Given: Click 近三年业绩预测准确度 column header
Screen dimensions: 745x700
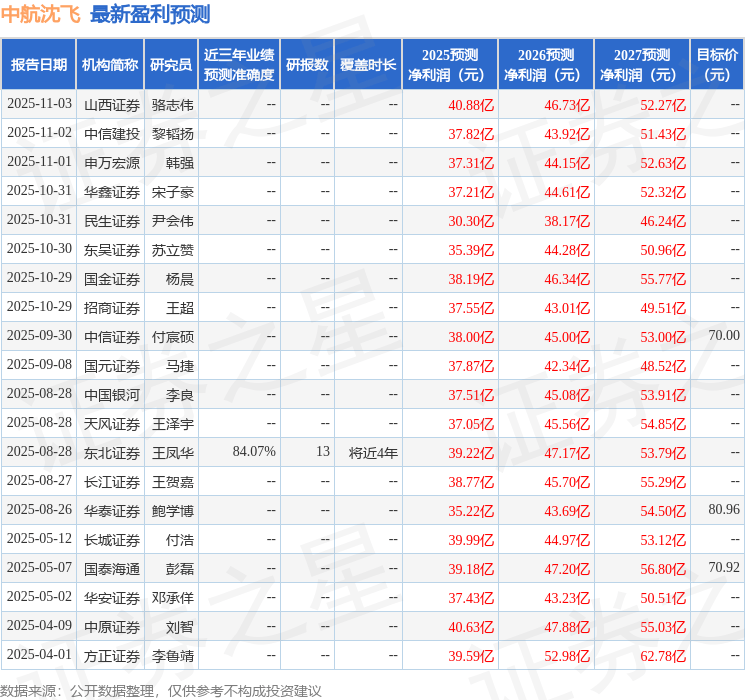Looking at the screenshot, I should point(239,65).
